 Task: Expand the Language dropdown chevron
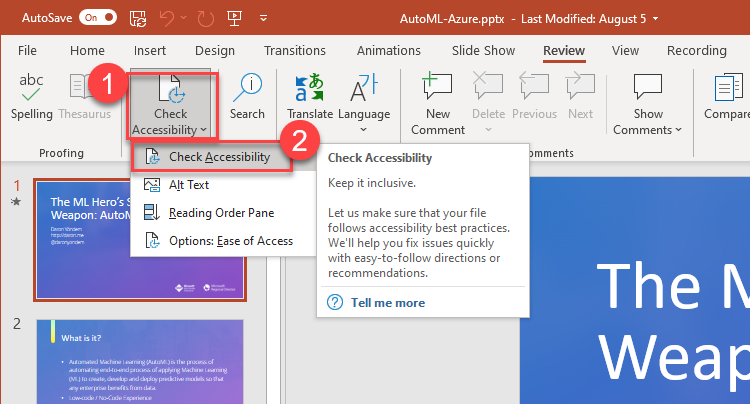[x=364, y=130]
